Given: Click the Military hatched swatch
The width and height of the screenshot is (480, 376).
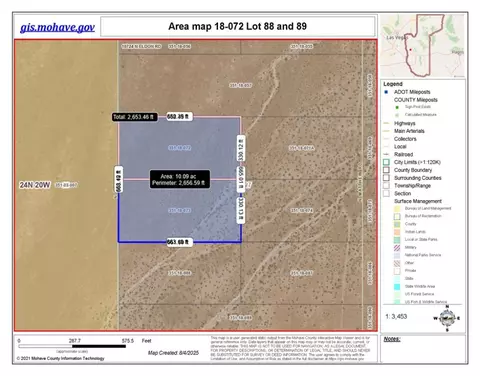Looking at the screenshot, I should click(397, 248).
